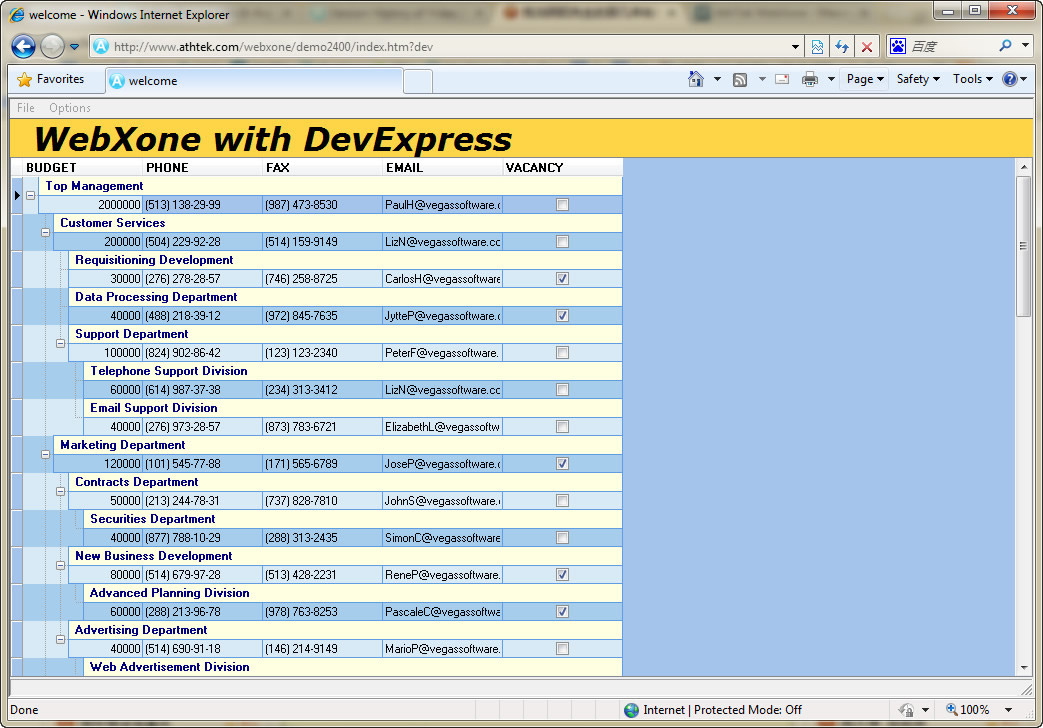Click the BUDGET column header
The height and width of the screenshot is (728, 1043).
click(52, 167)
